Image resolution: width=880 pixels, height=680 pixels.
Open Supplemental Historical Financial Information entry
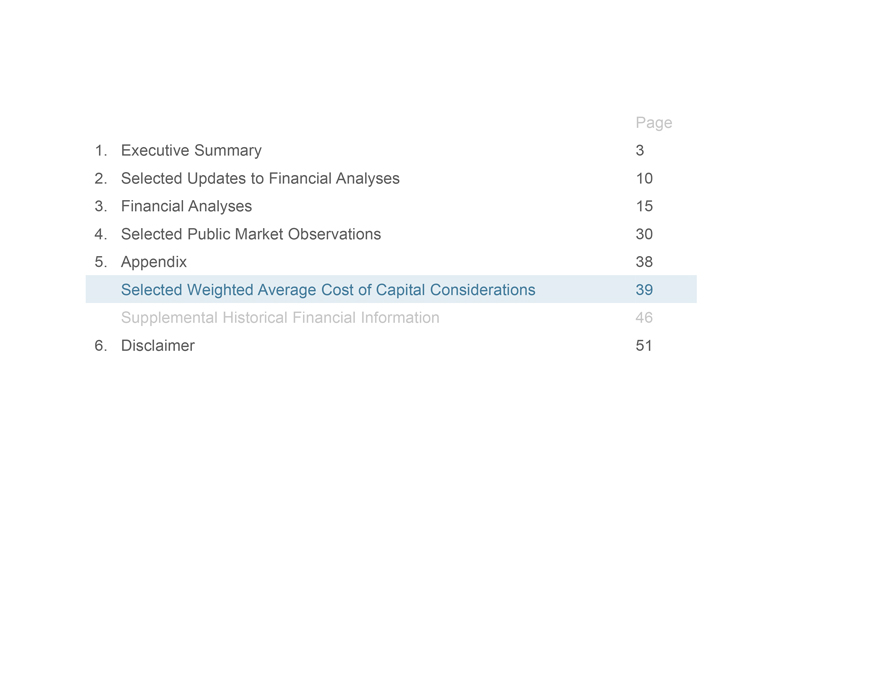coord(280,318)
